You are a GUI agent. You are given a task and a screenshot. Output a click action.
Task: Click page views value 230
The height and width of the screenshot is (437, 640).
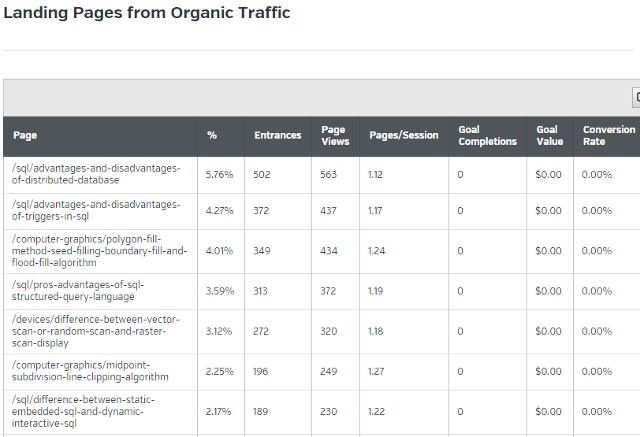pos(329,412)
